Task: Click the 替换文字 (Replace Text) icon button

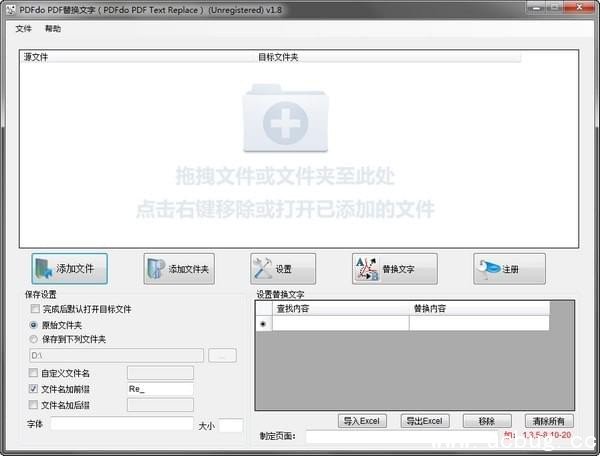Action: point(396,269)
